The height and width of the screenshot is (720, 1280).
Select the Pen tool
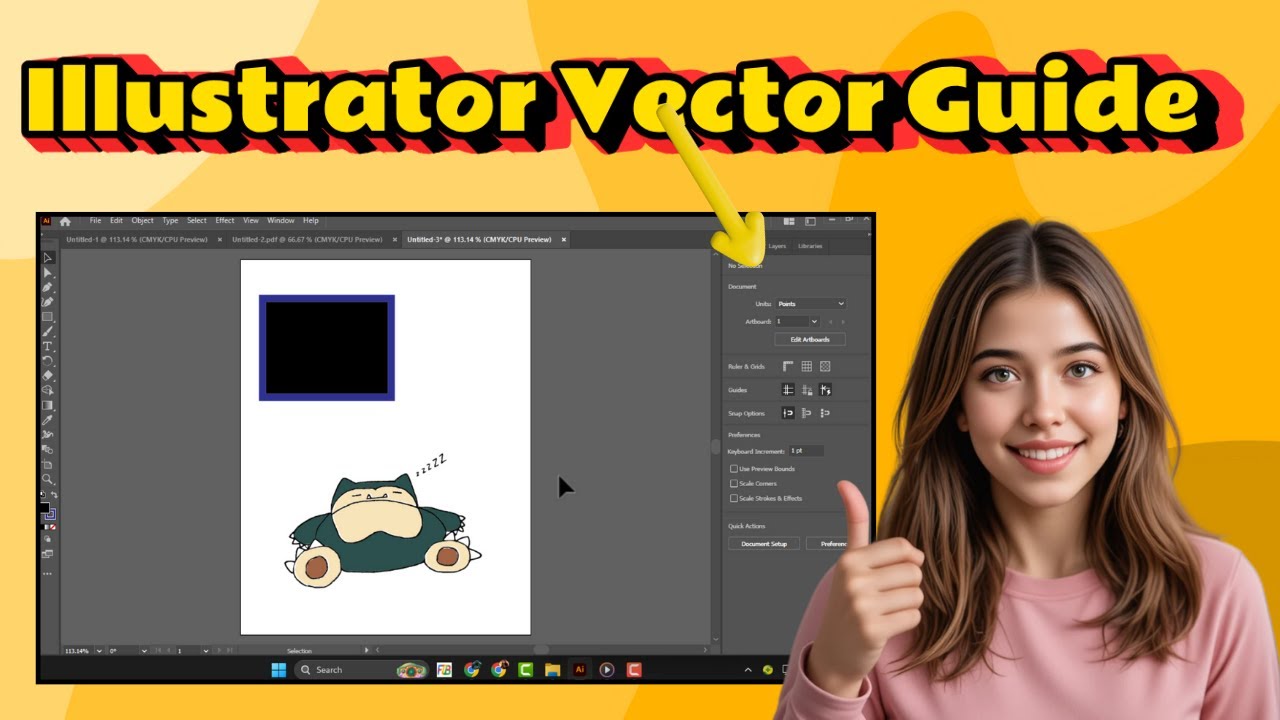coord(48,287)
